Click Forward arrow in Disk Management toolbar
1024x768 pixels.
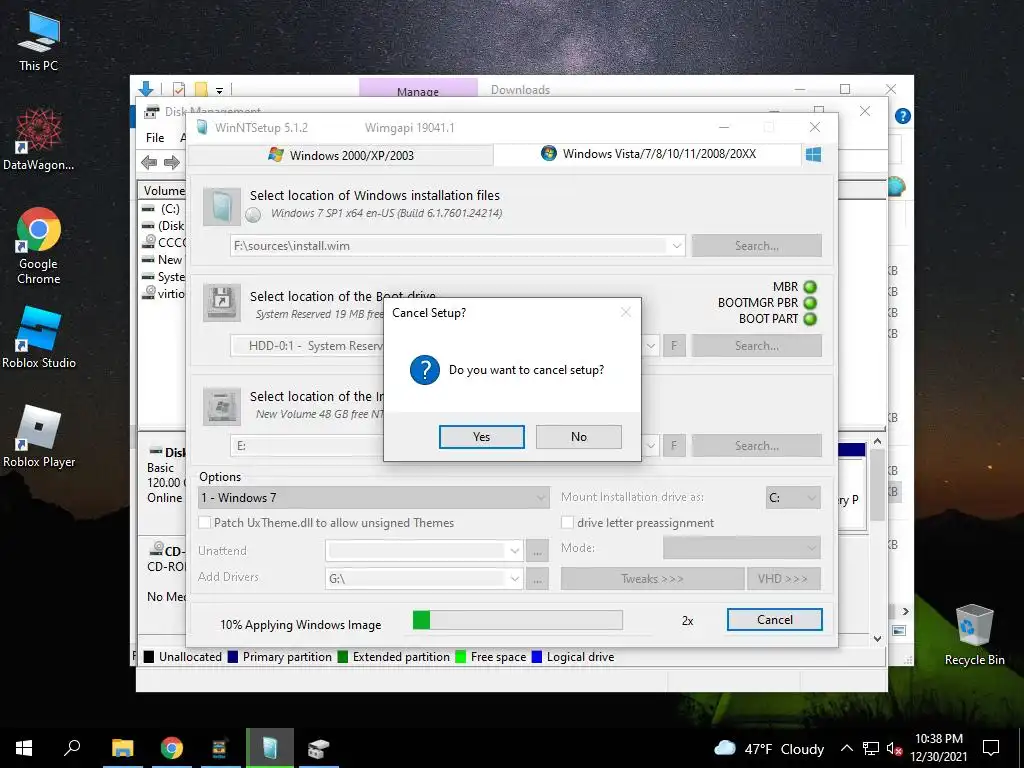click(172, 163)
